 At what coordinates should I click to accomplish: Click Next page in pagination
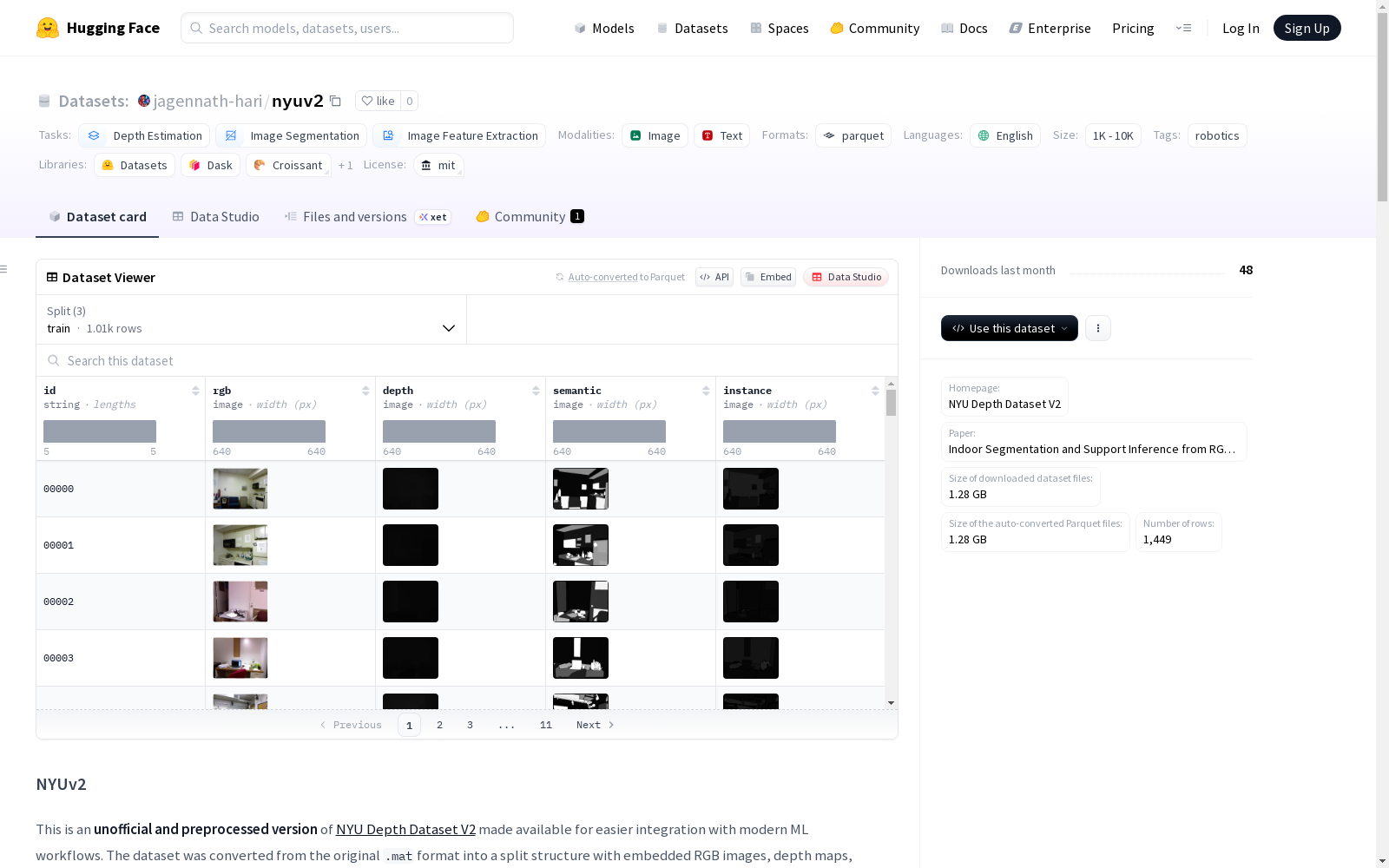point(596,725)
